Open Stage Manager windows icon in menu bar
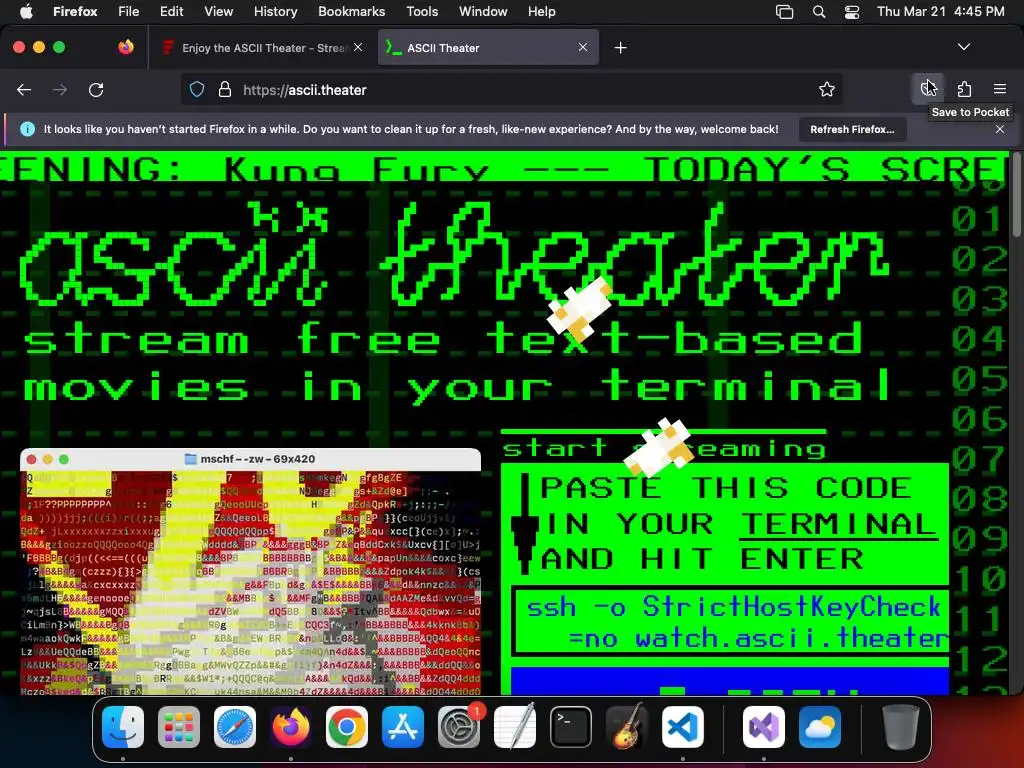 pos(784,12)
